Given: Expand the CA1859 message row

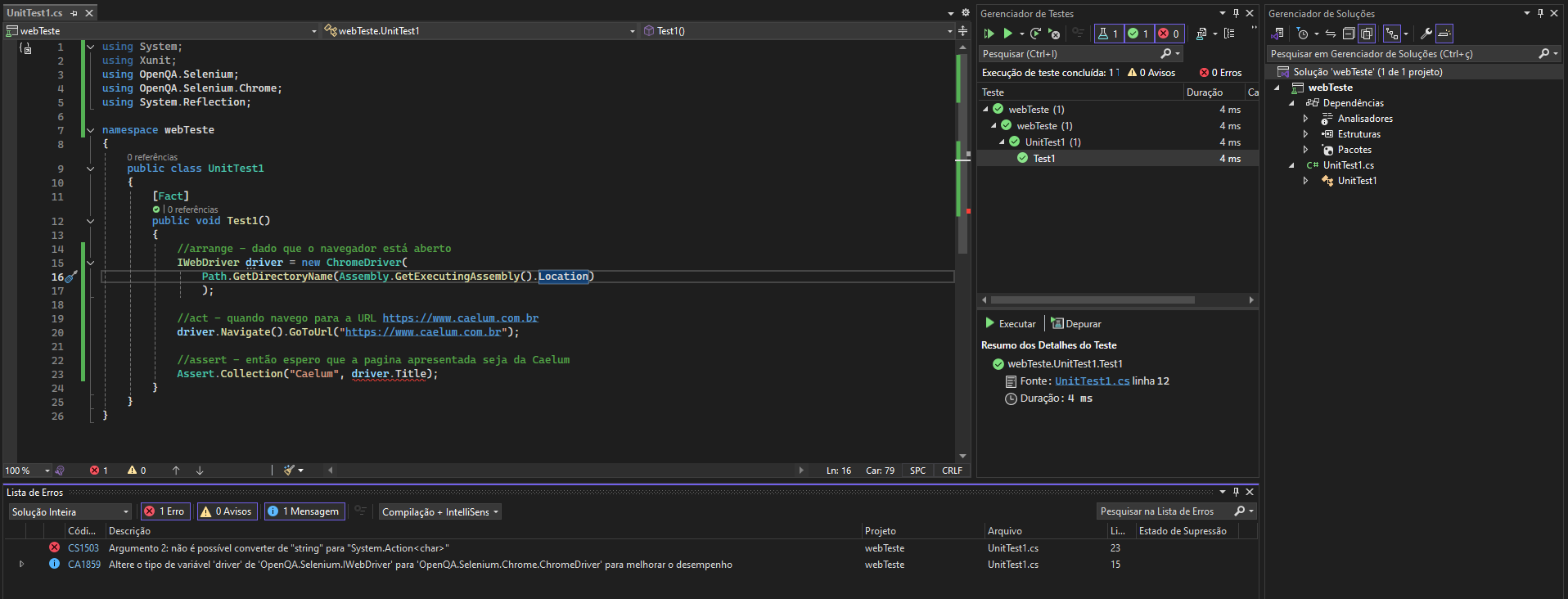Looking at the screenshot, I should coord(21,564).
